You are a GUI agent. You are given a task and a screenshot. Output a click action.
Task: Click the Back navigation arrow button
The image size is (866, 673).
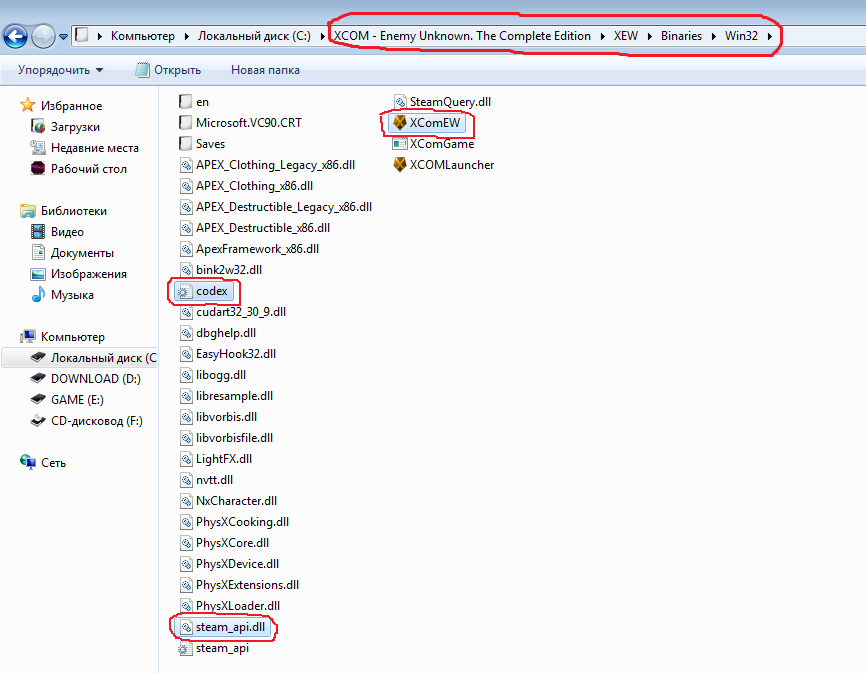pos(15,36)
